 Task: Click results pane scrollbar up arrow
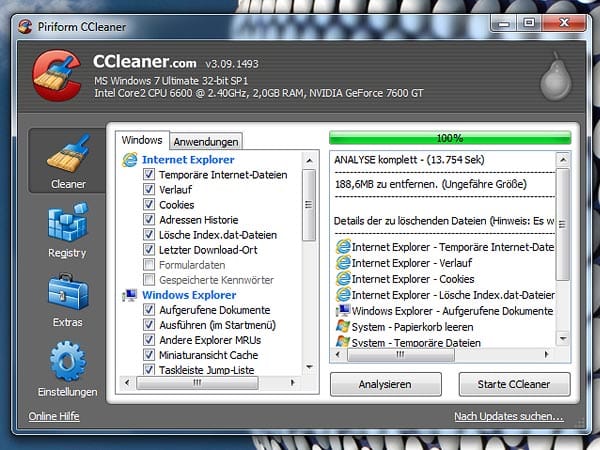[x=563, y=159]
